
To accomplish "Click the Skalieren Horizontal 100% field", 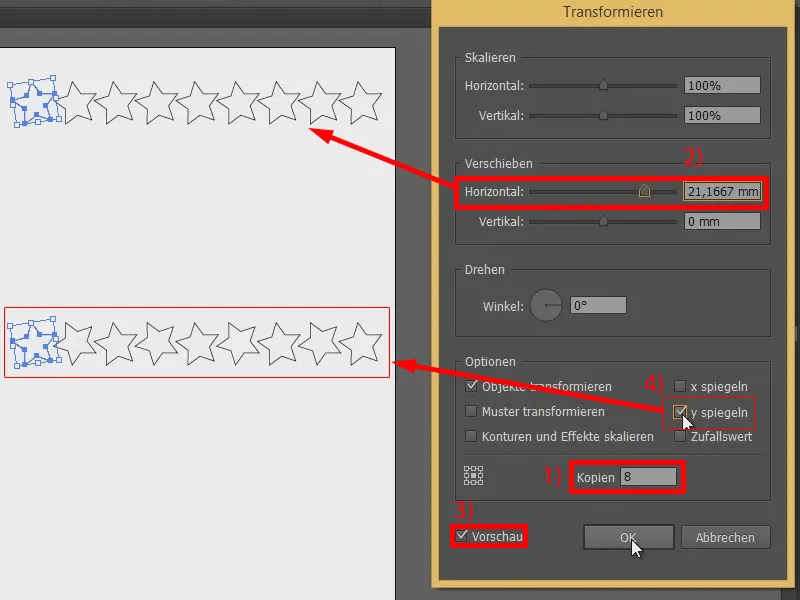I will (722, 85).
